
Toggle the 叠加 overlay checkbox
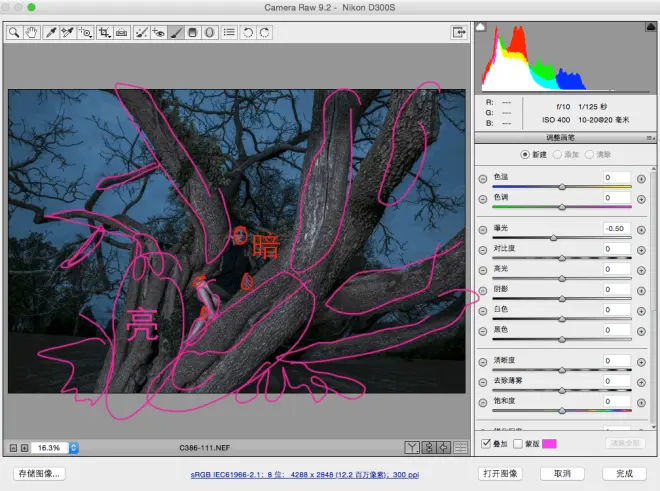coord(486,443)
